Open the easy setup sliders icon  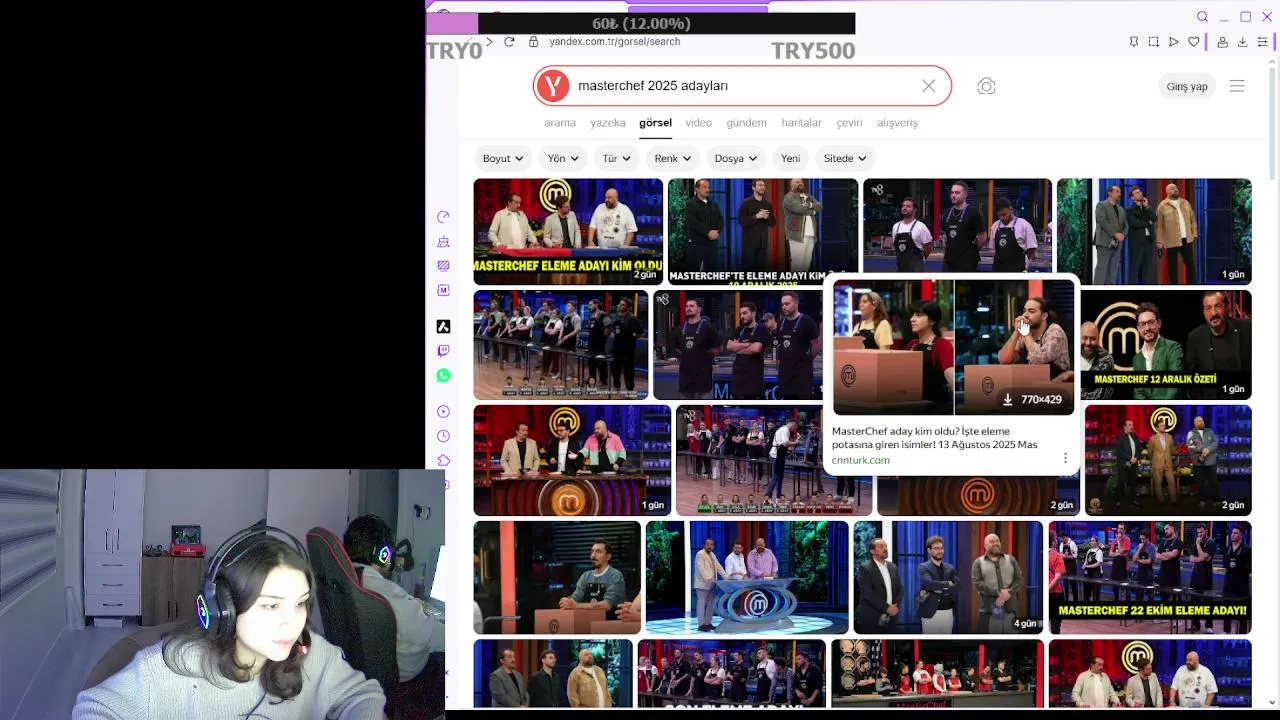(x=1262, y=42)
